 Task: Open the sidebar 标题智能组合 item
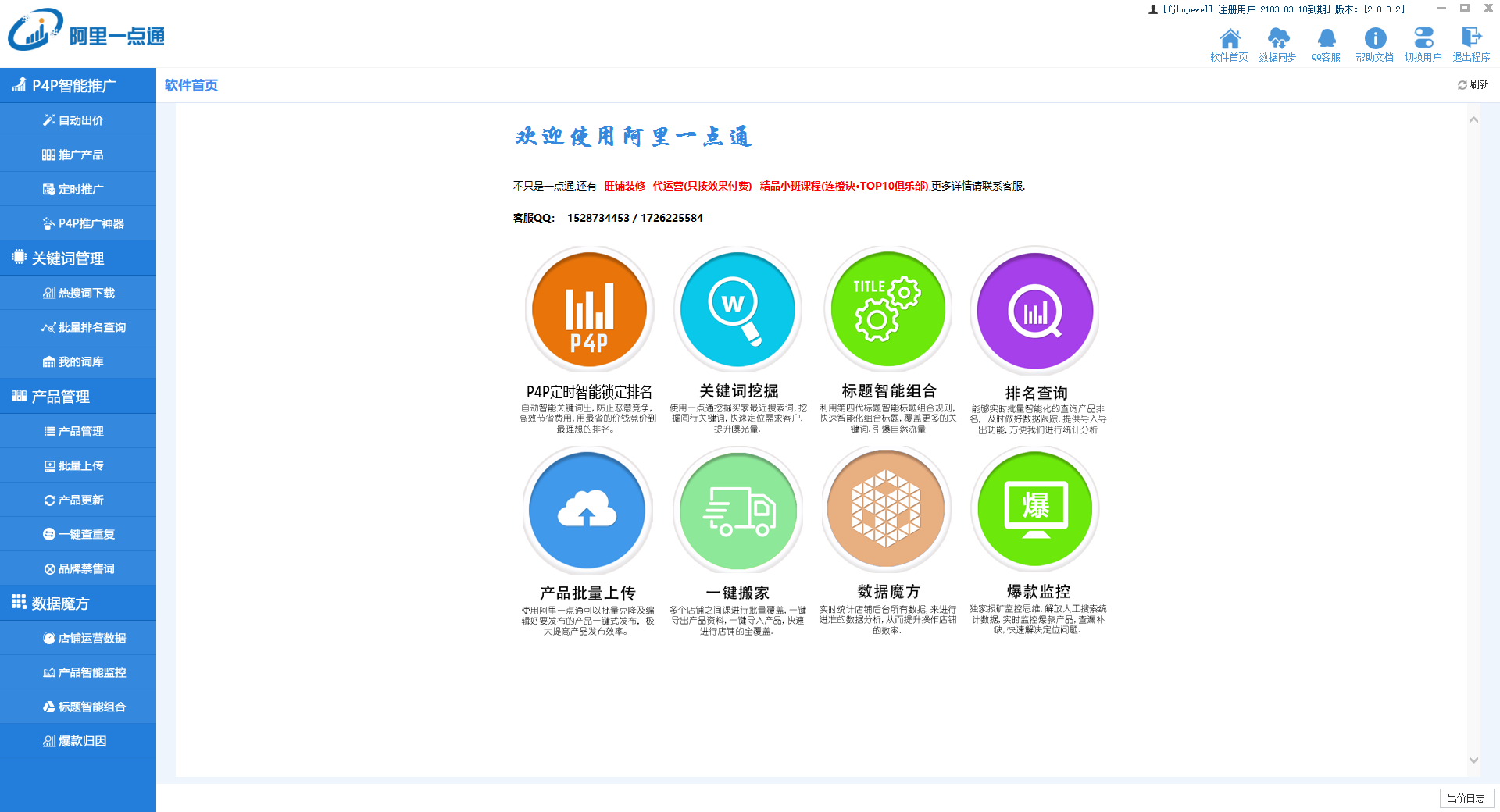click(78, 707)
